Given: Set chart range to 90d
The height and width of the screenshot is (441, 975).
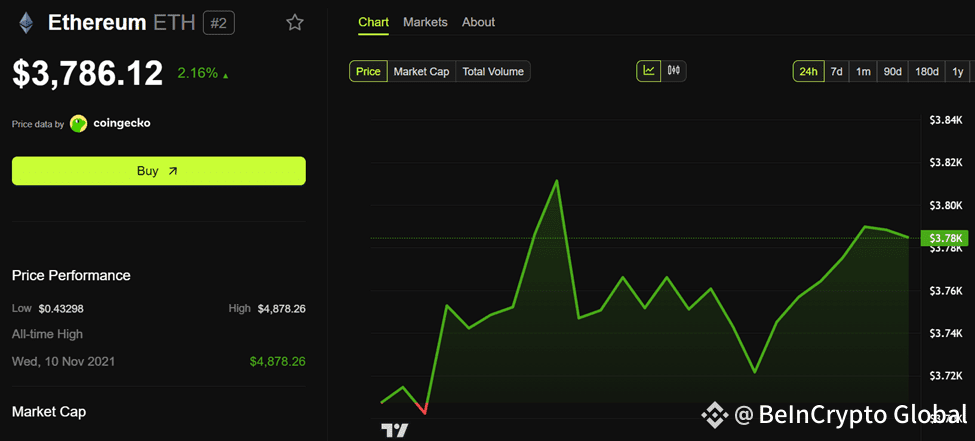Looking at the screenshot, I should pyautogui.click(x=893, y=72).
